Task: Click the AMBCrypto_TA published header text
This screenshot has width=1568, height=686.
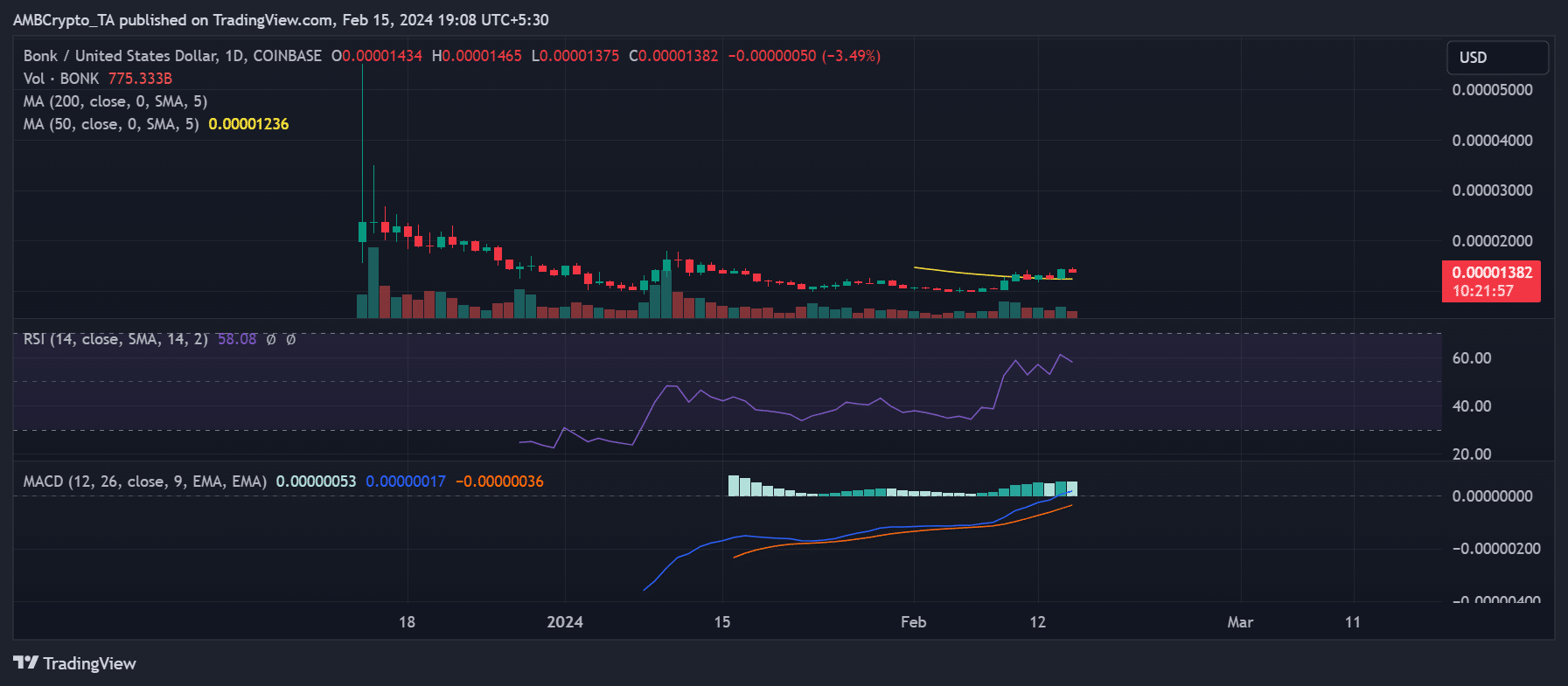Action: tap(281, 19)
